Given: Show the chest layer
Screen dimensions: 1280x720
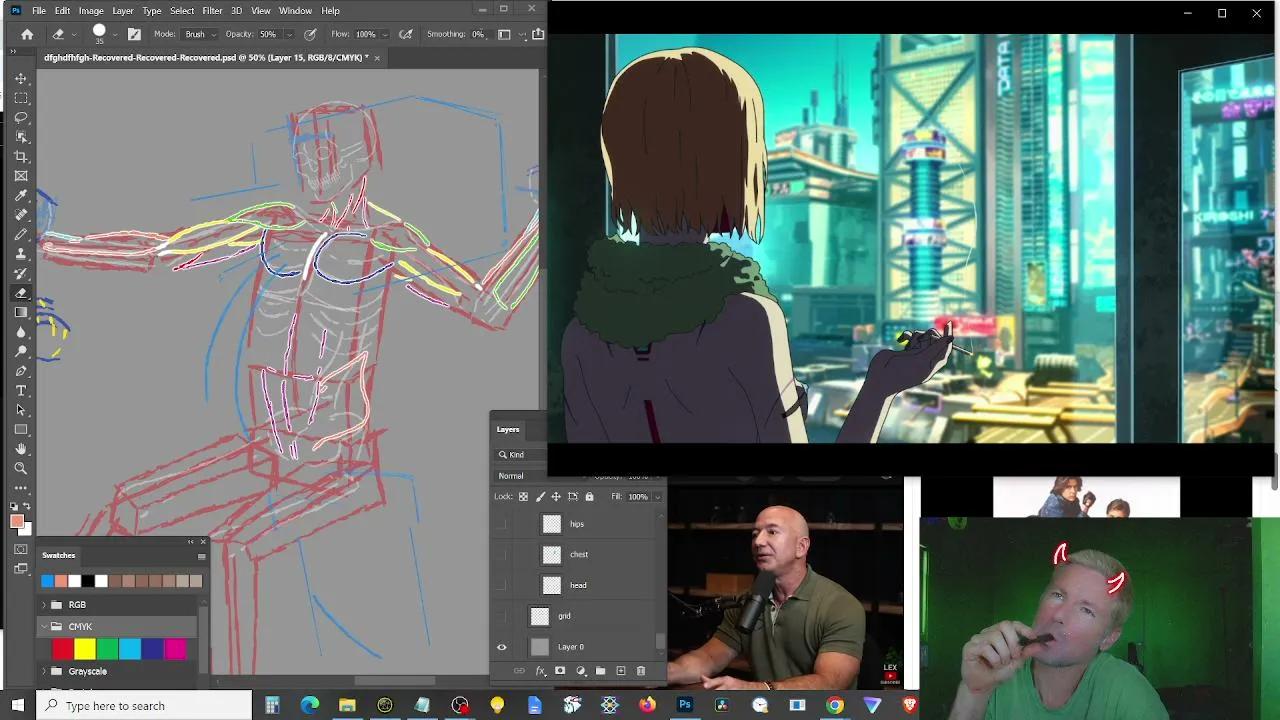Looking at the screenshot, I should click(502, 554).
